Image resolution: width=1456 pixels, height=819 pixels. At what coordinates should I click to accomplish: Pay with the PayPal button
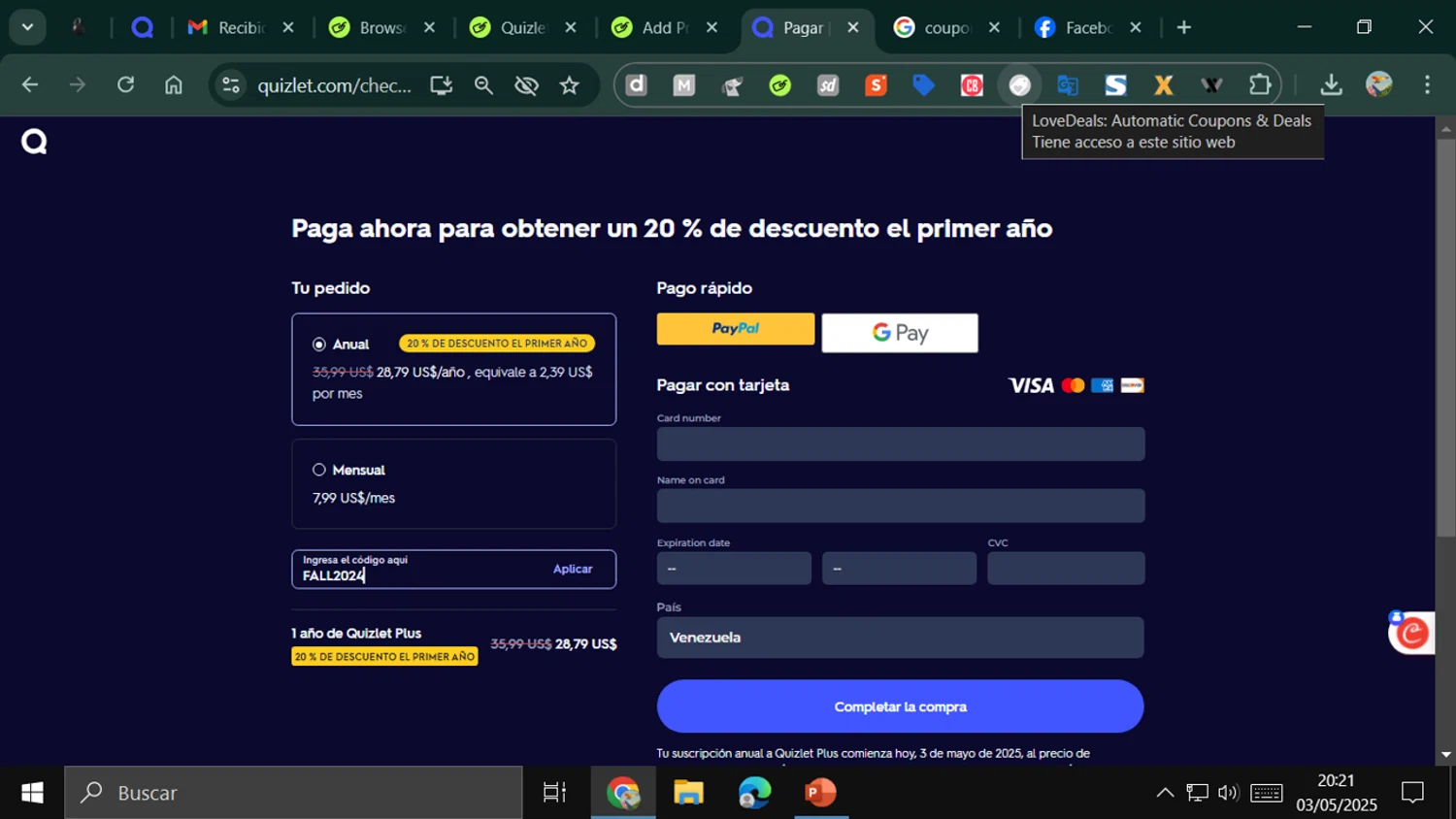click(x=736, y=329)
